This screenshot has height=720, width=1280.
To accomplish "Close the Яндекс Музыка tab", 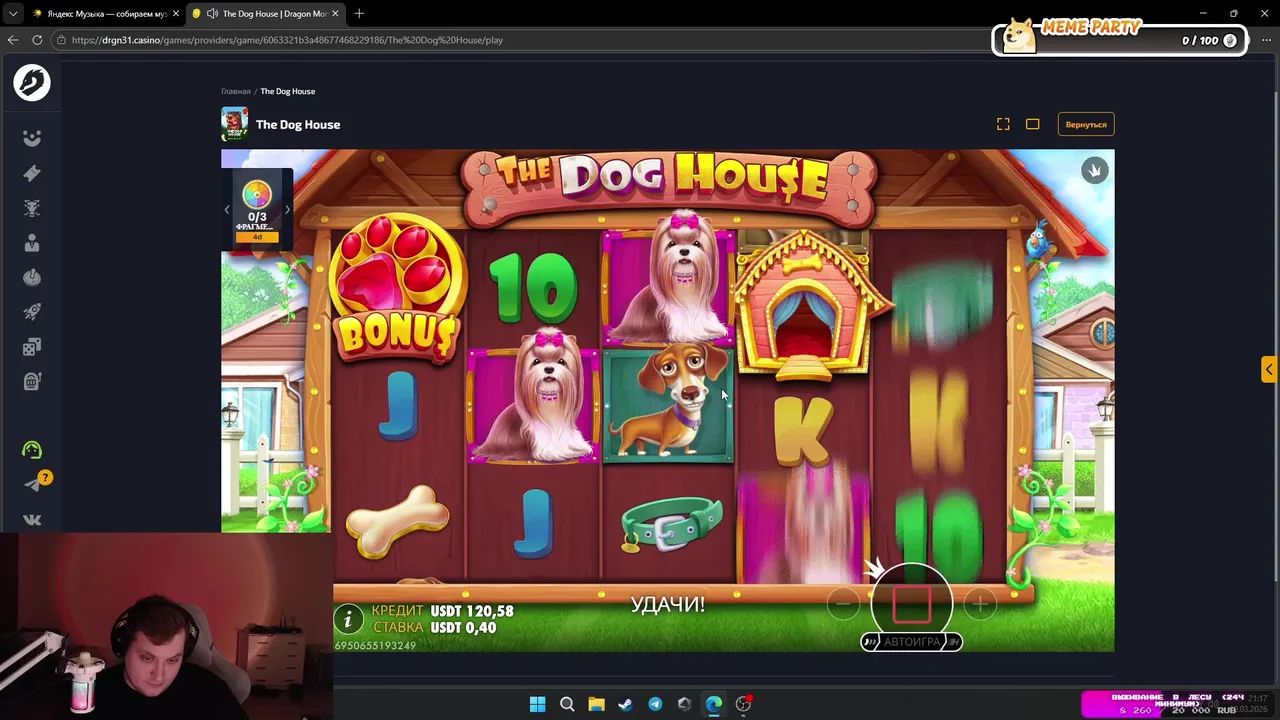I will pos(176,14).
